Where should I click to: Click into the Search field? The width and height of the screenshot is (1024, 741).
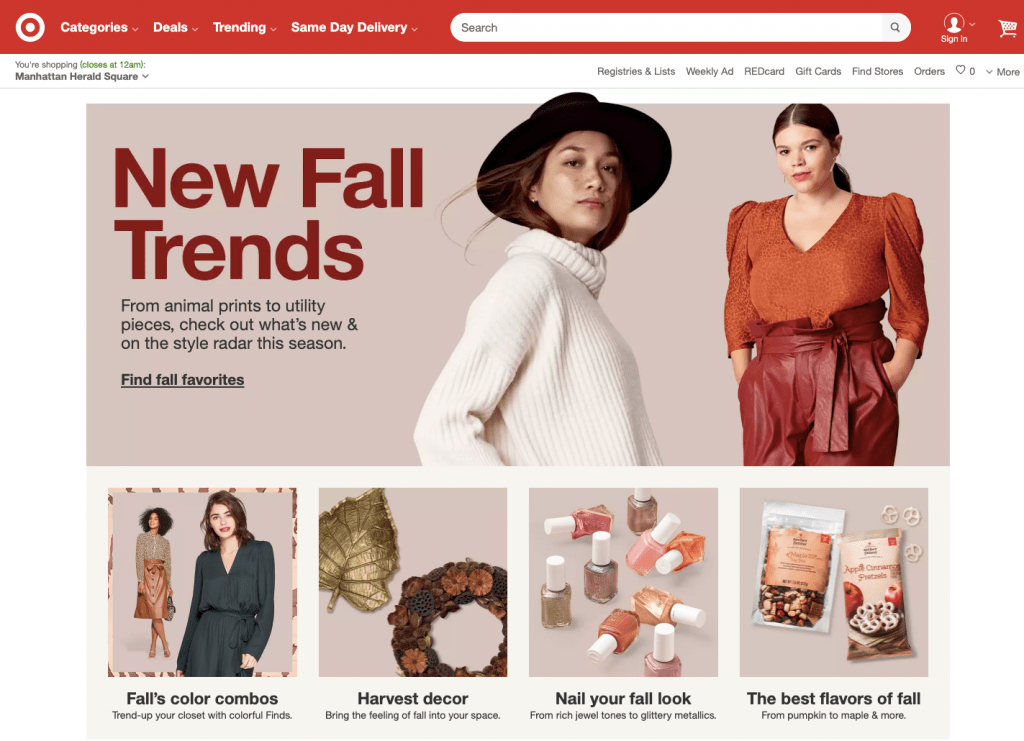[x=666, y=27]
